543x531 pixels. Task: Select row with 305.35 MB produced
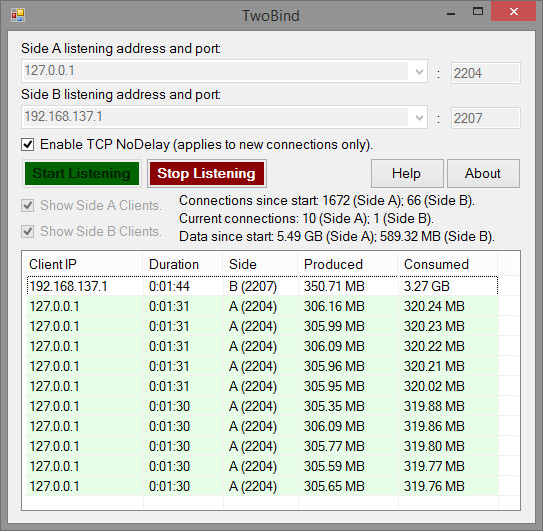coord(262,406)
